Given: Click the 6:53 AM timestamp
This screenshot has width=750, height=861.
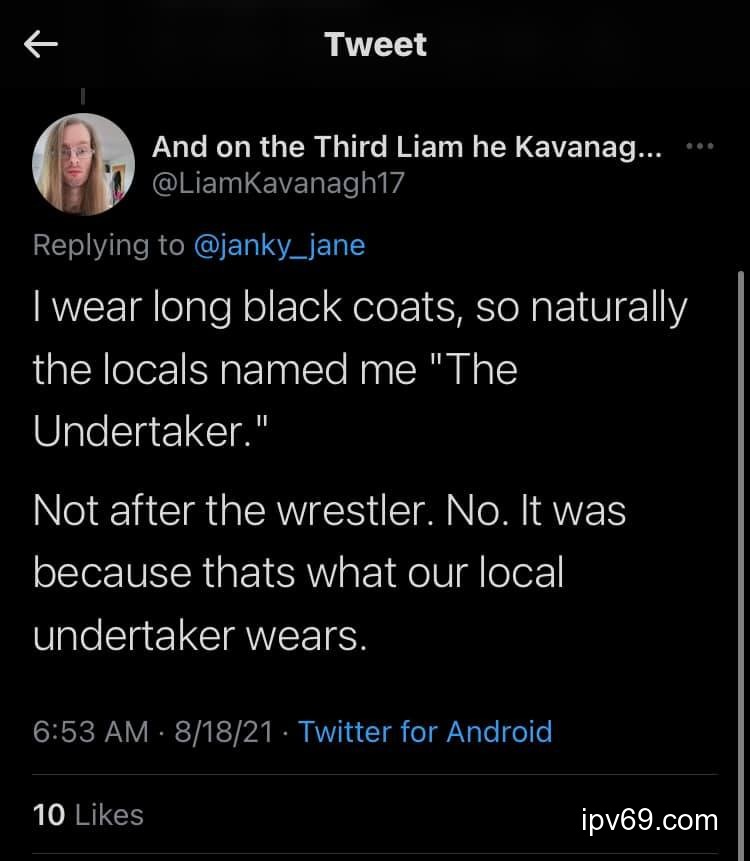Looking at the screenshot, I should click(91, 731).
